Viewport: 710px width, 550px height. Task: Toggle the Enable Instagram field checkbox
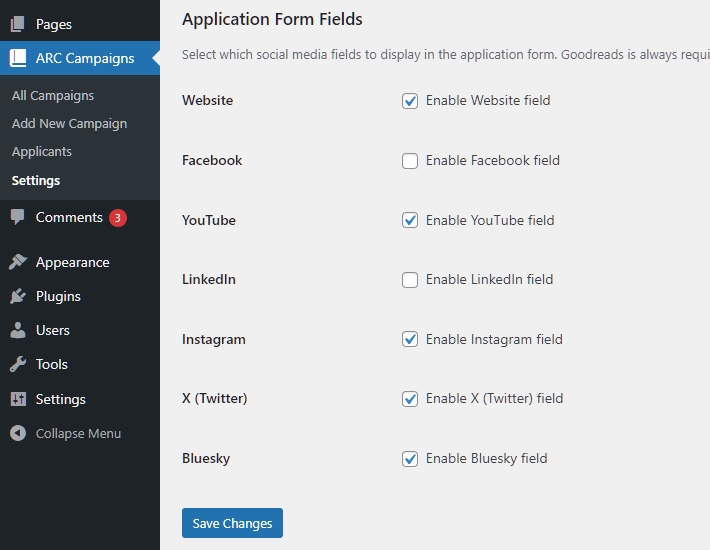[410, 339]
